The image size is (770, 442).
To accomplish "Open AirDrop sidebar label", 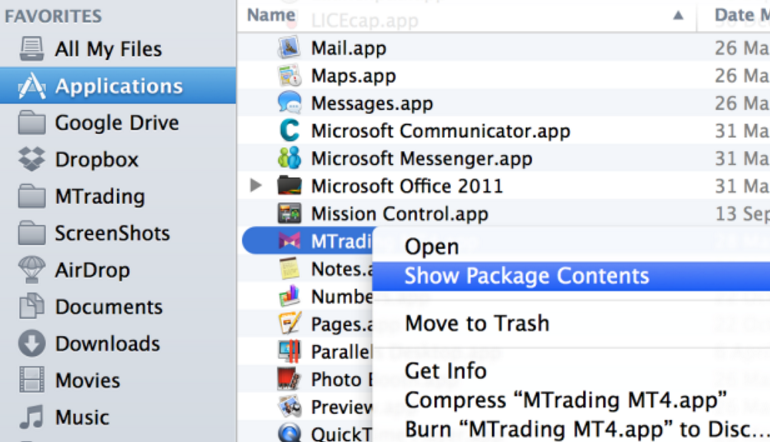I will click(x=93, y=270).
